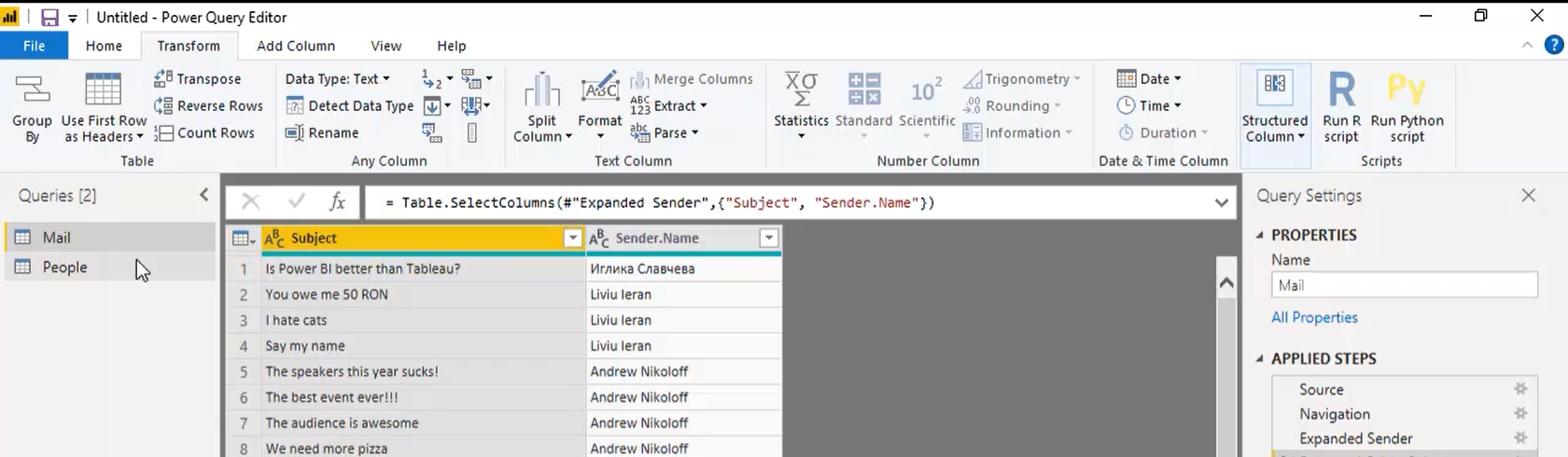Select the Mail query

110,237
